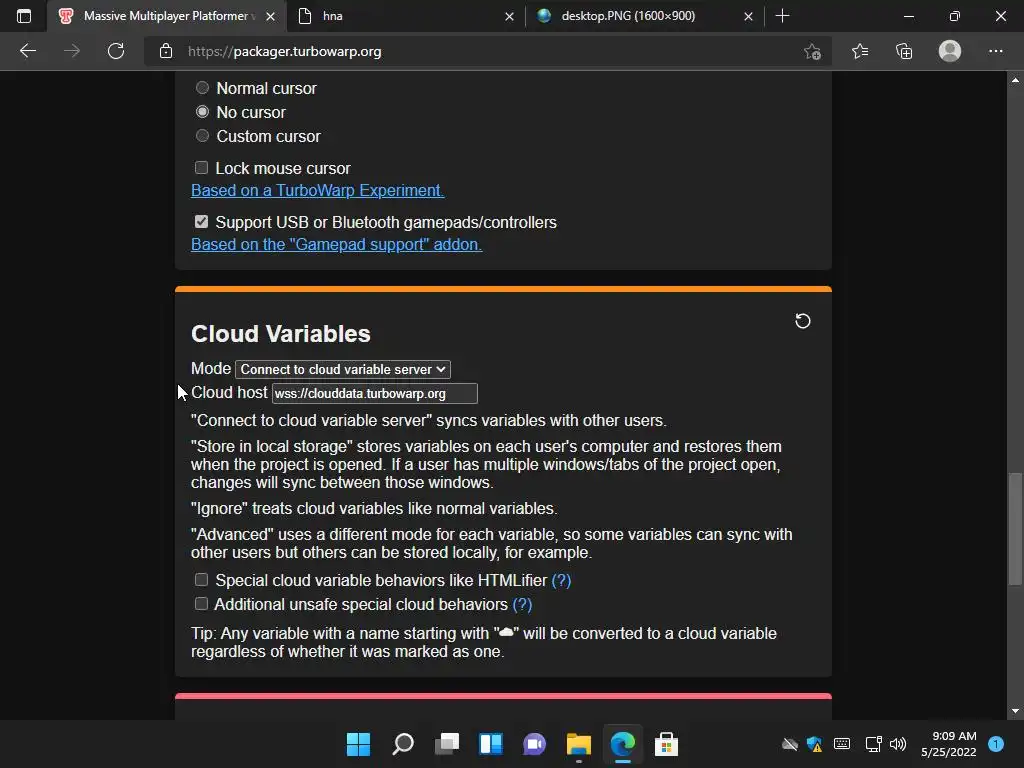This screenshot has width=1024, height=768.
Task: Select the No cursor option
Action: coord(202,112)
